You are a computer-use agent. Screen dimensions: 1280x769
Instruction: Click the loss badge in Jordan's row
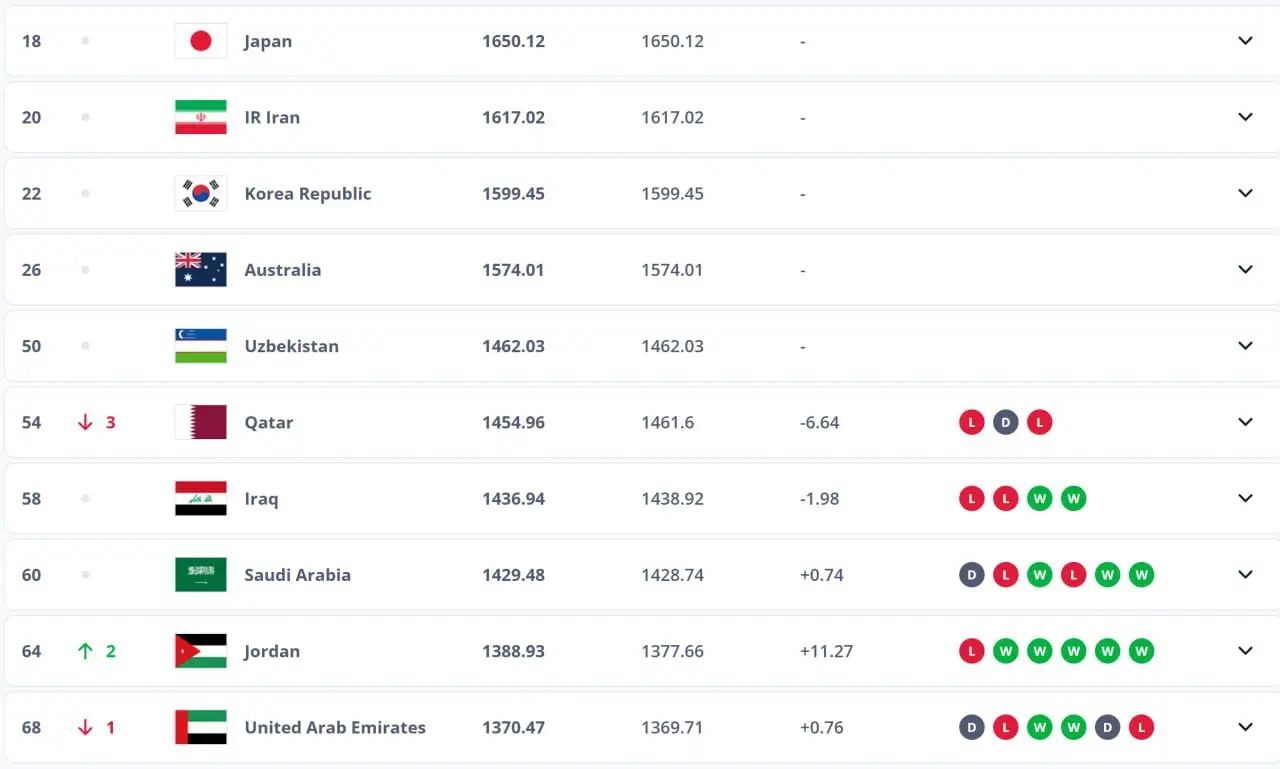(971, 651)
